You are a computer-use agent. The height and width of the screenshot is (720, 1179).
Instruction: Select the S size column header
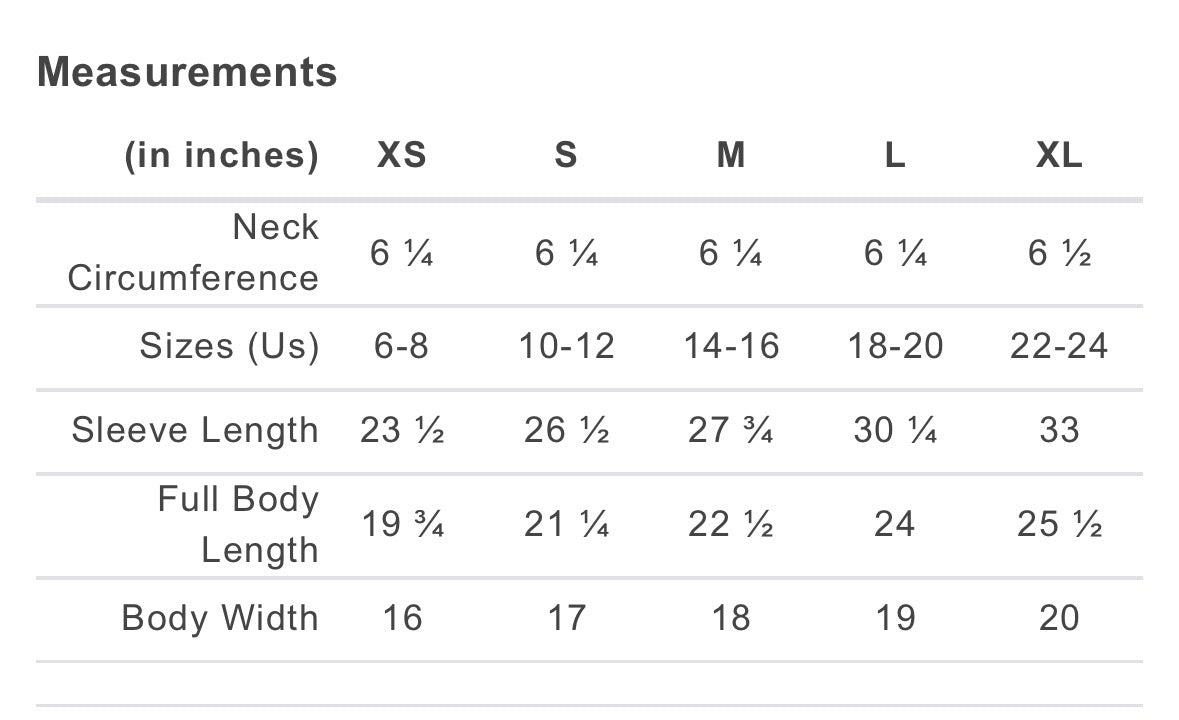(x=566, y=155)
